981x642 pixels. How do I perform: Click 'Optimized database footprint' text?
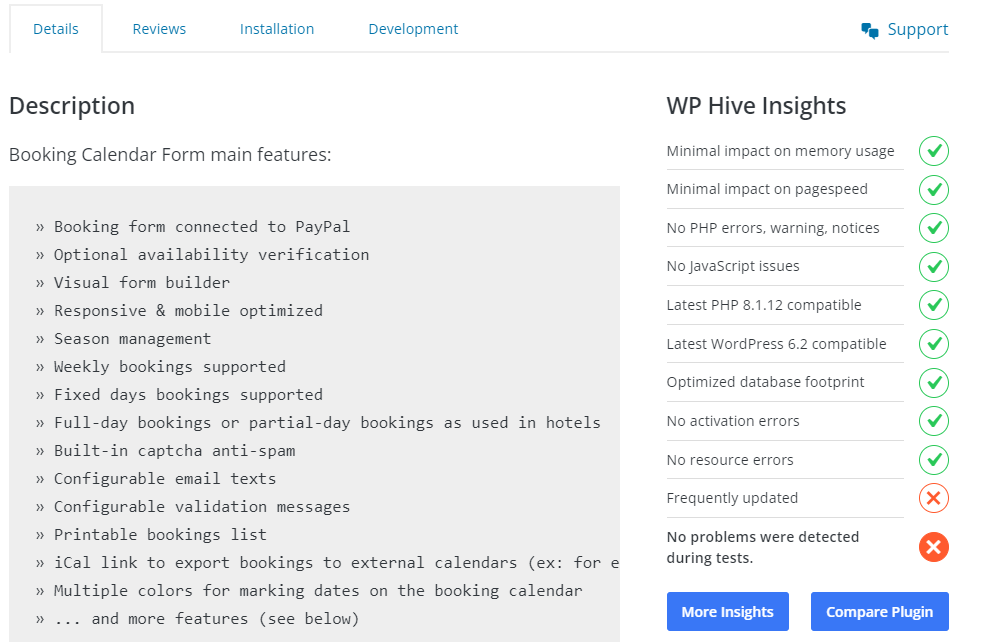coord(765,382)
